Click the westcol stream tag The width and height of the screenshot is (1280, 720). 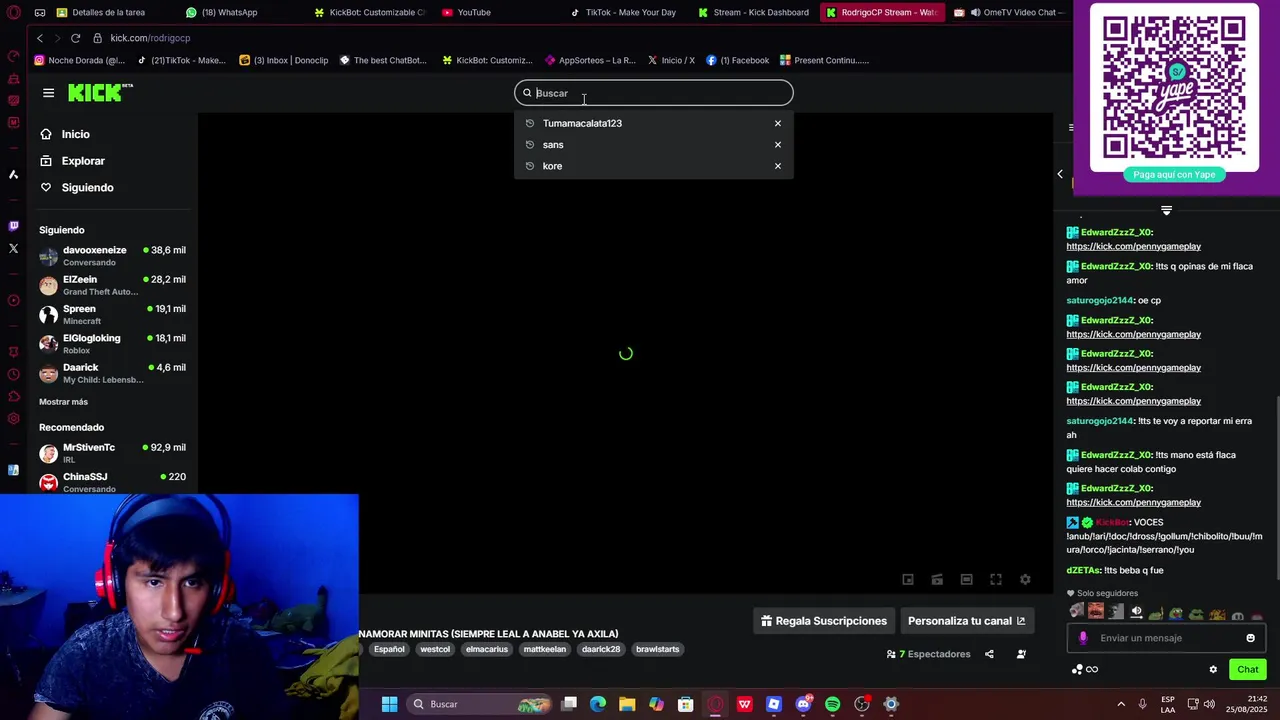[x=435, y=649]
